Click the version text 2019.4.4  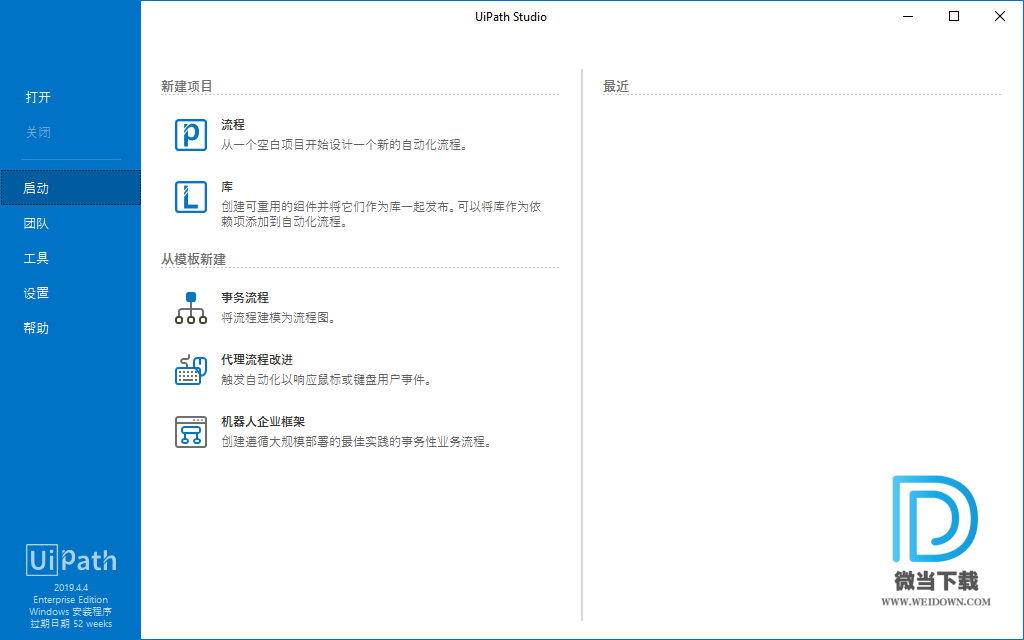(x=71, y=588)
